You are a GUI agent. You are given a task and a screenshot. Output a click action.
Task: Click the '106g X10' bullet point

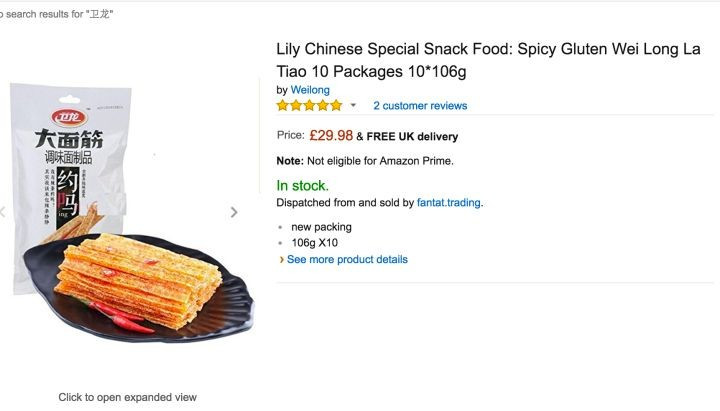(315, 243)
